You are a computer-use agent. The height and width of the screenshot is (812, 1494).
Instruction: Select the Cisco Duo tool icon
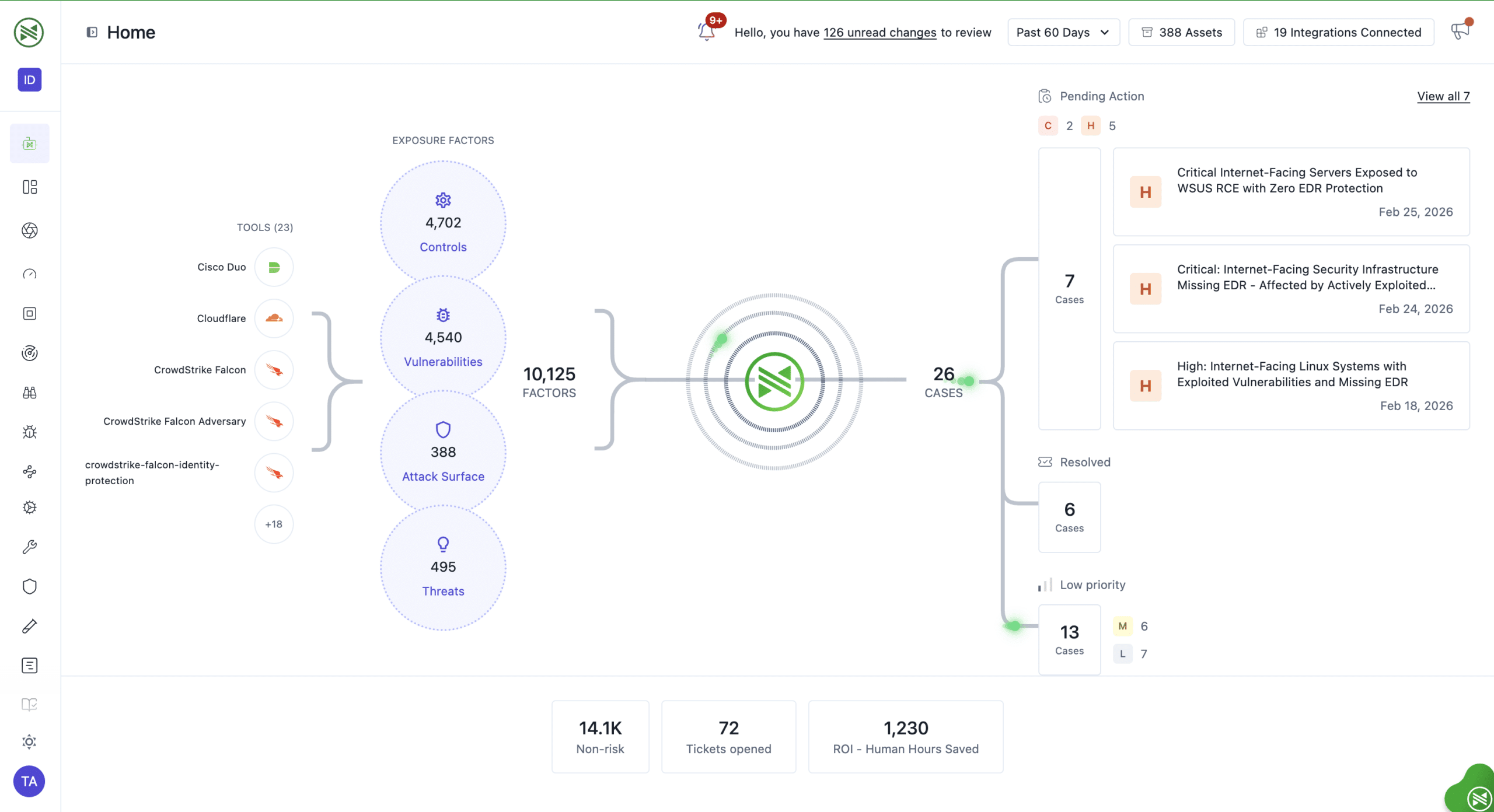coord(274,267)
